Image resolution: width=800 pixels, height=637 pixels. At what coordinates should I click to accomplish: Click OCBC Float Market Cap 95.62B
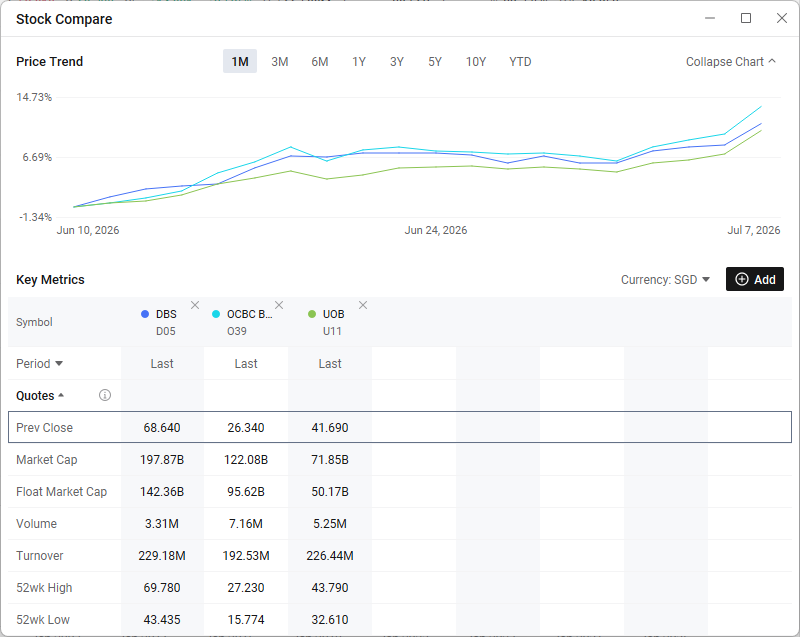coord(246,492)
